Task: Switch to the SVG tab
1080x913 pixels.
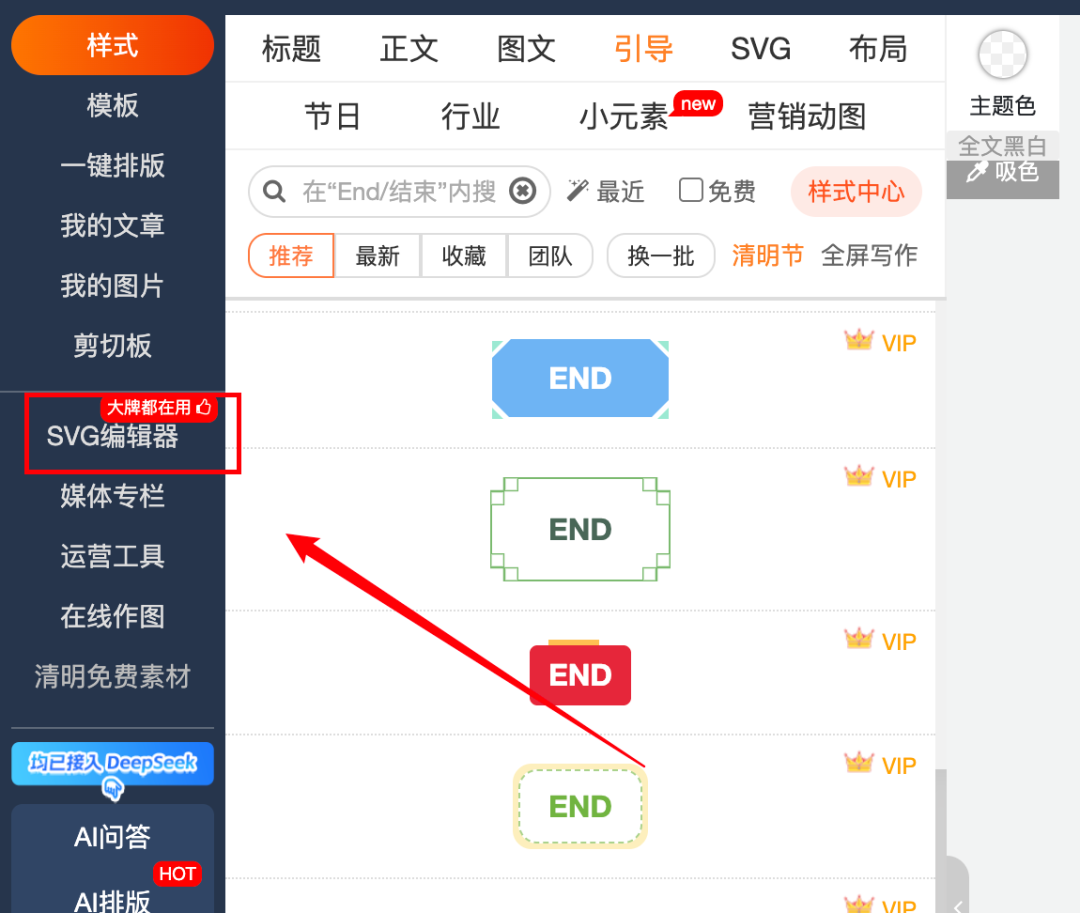Action: (x=760, y=49)
